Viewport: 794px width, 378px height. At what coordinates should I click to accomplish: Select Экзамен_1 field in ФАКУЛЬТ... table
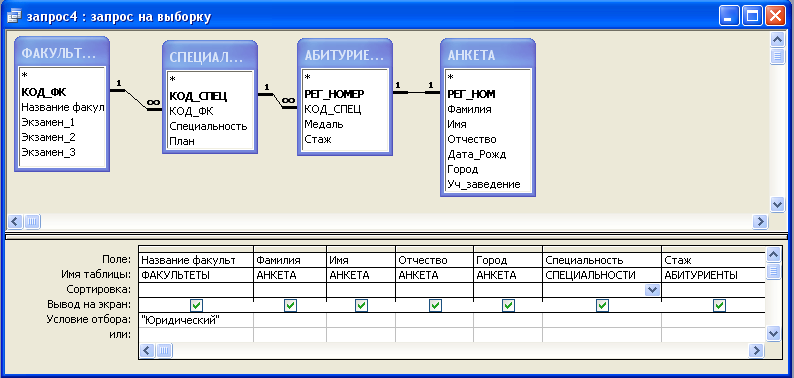coord(49,122)
